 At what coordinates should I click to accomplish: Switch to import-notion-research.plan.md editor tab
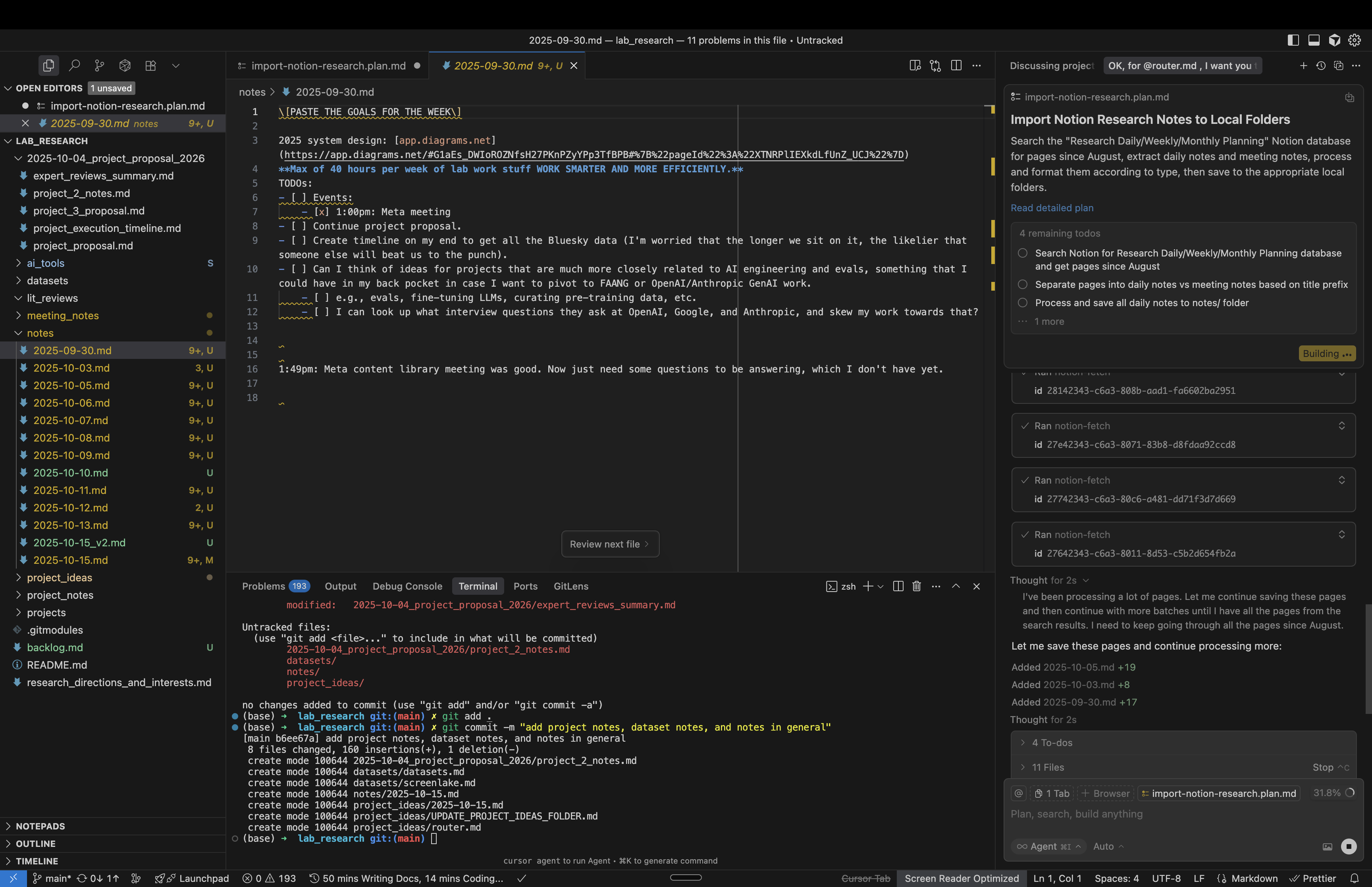[x=328, y=66]
